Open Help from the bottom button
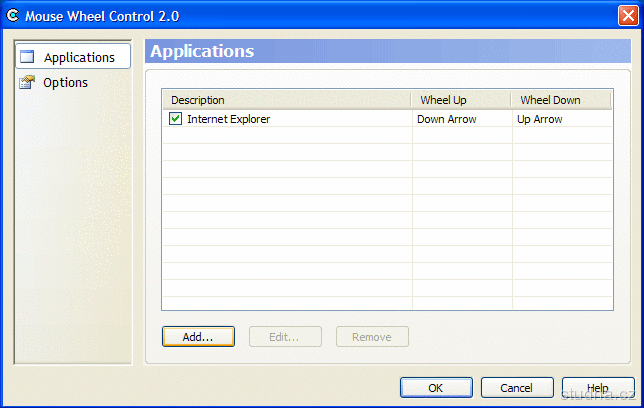The width and height of the screenshot is (644, 408). 597,388
